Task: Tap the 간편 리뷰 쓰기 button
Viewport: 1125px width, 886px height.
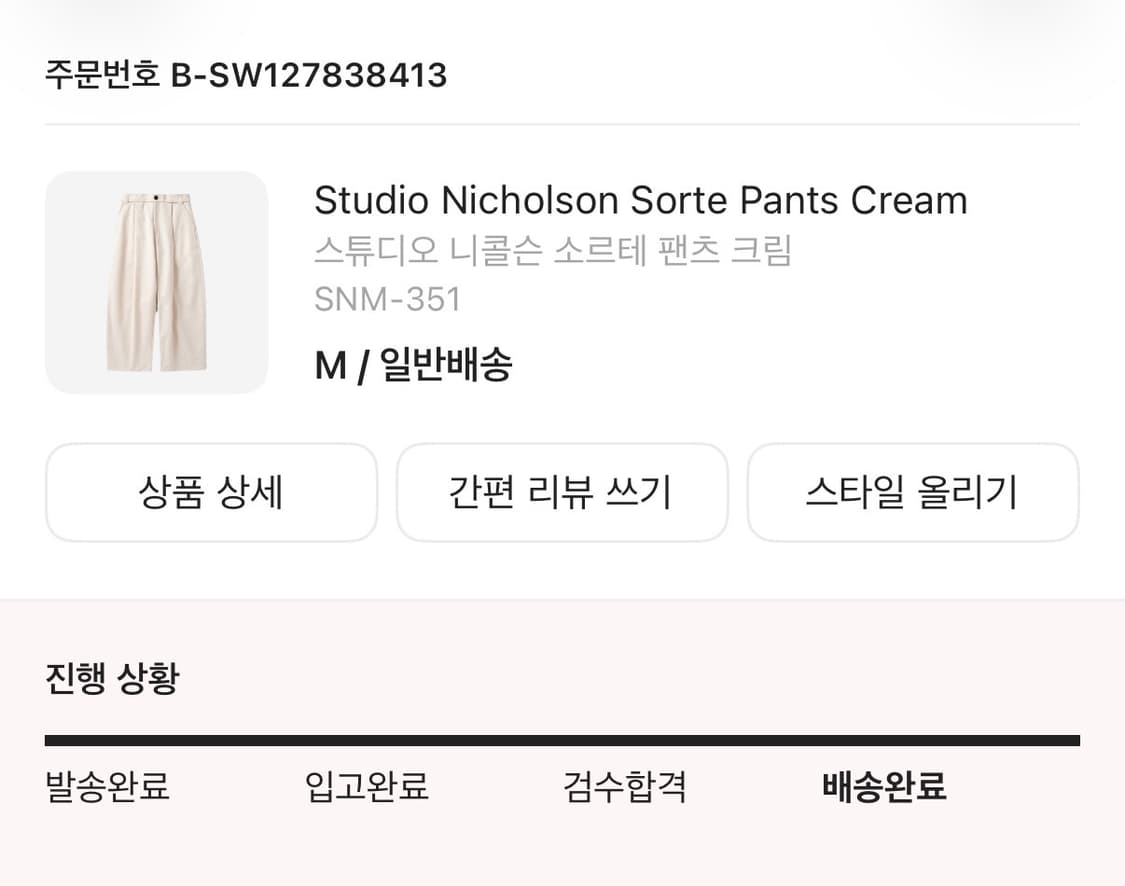Action: 562,493
